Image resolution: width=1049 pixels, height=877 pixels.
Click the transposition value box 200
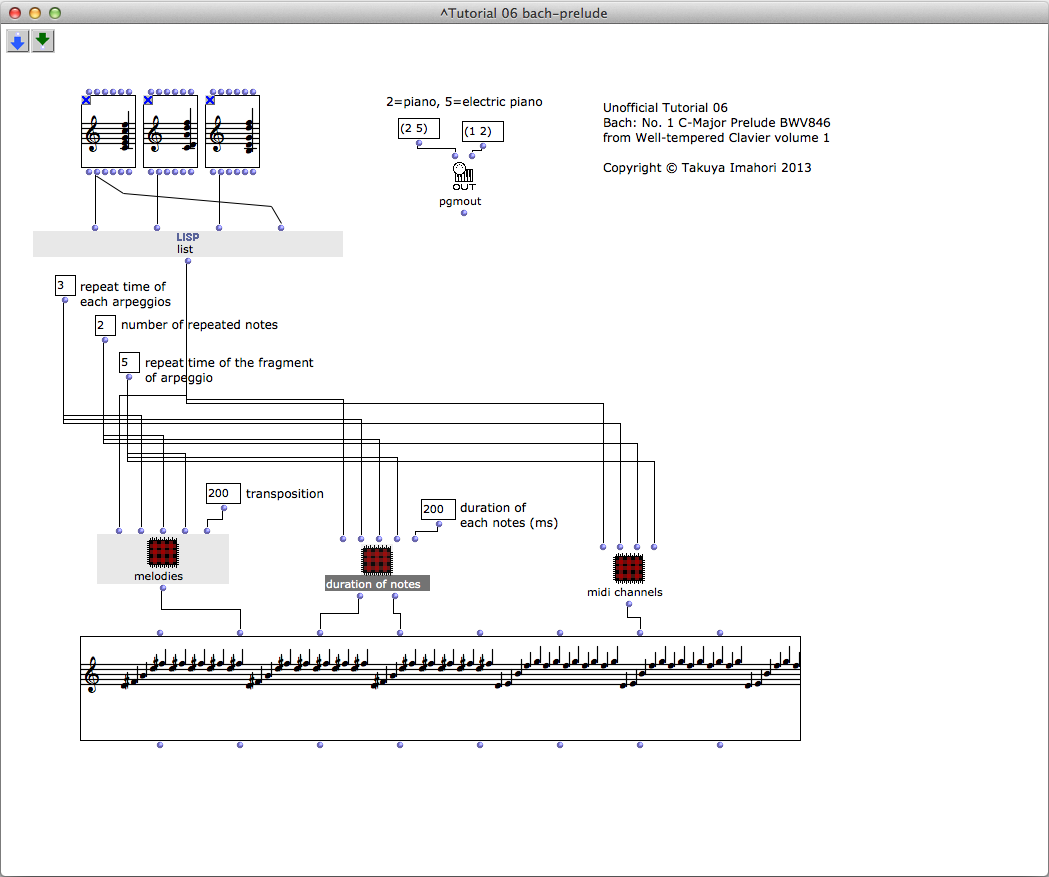[223, 493]
